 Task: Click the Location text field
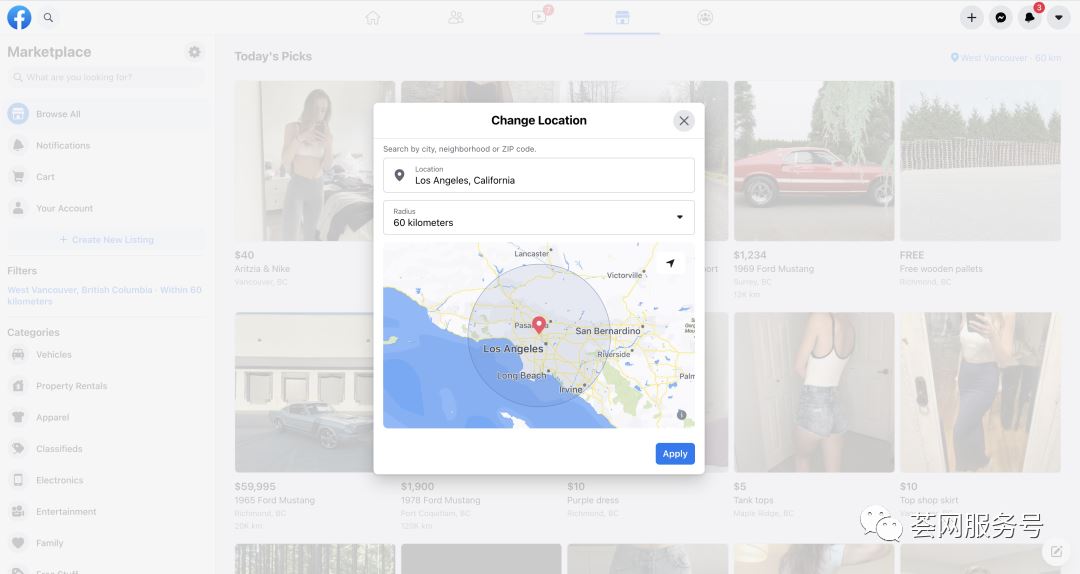pyautogui.click(x=538, y=175)
